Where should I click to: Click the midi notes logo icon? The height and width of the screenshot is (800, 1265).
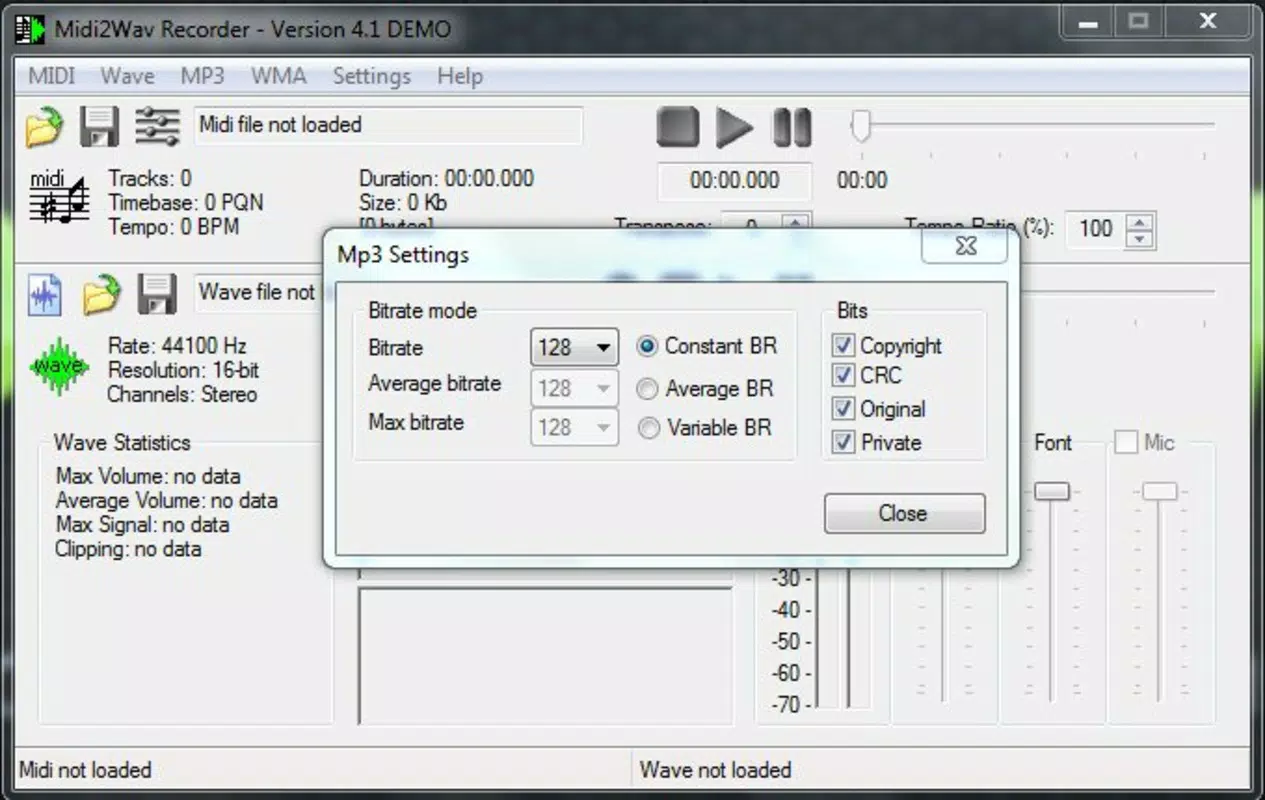(59, 196)
